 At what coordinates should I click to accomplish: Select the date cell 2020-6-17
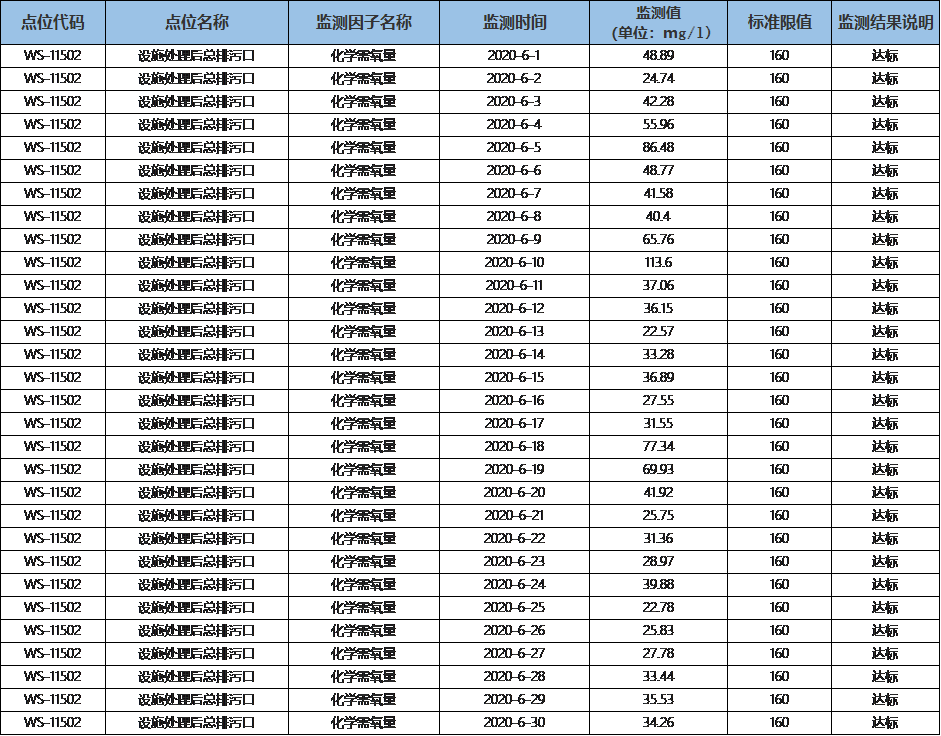point(514,423)
